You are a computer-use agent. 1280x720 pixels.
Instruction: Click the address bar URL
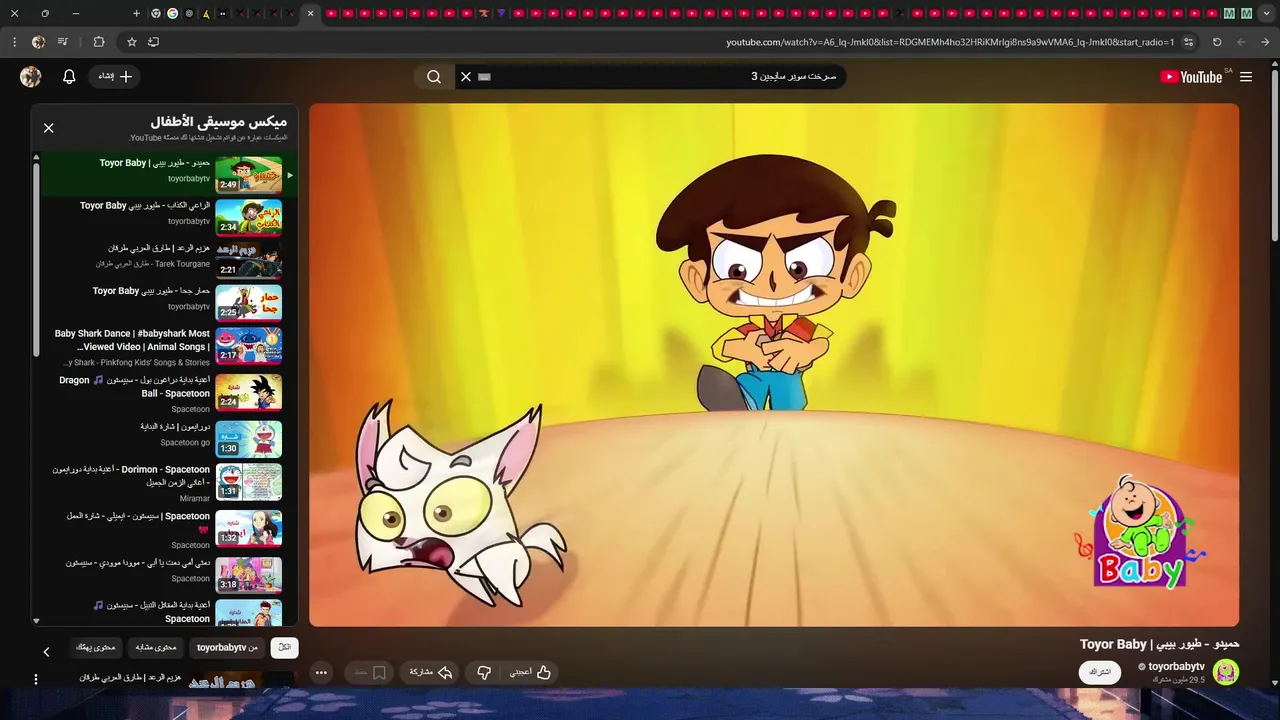click(950, 42)
